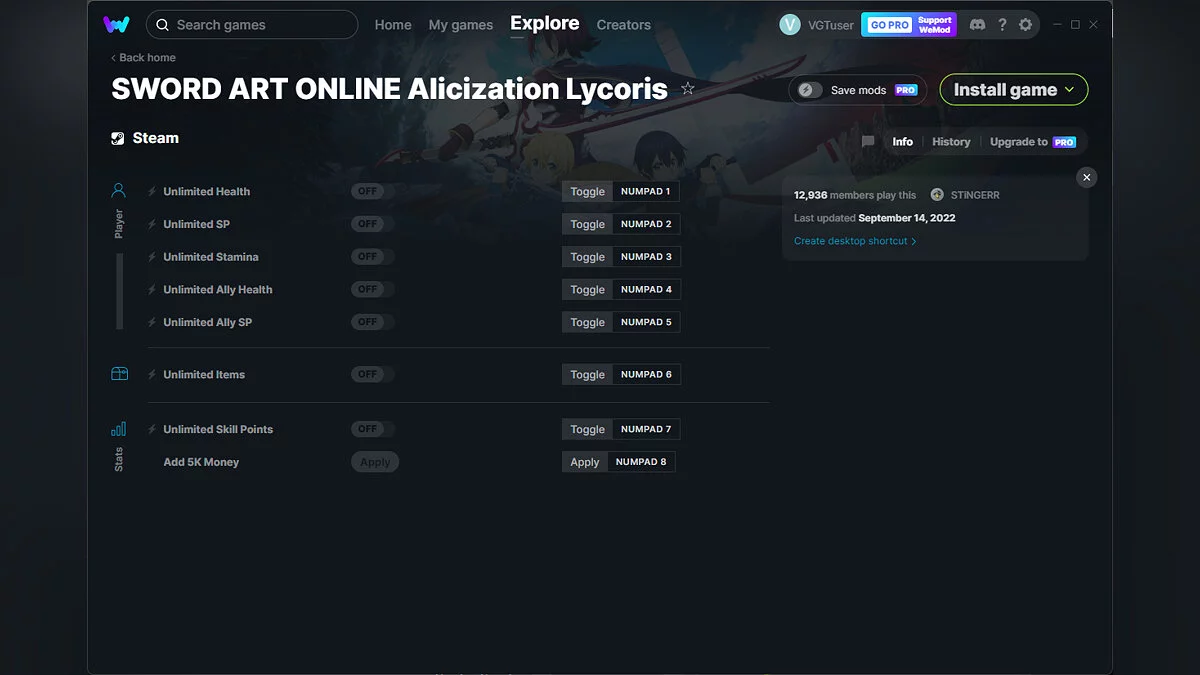Open the help question mark icon

coord(1002,25)
